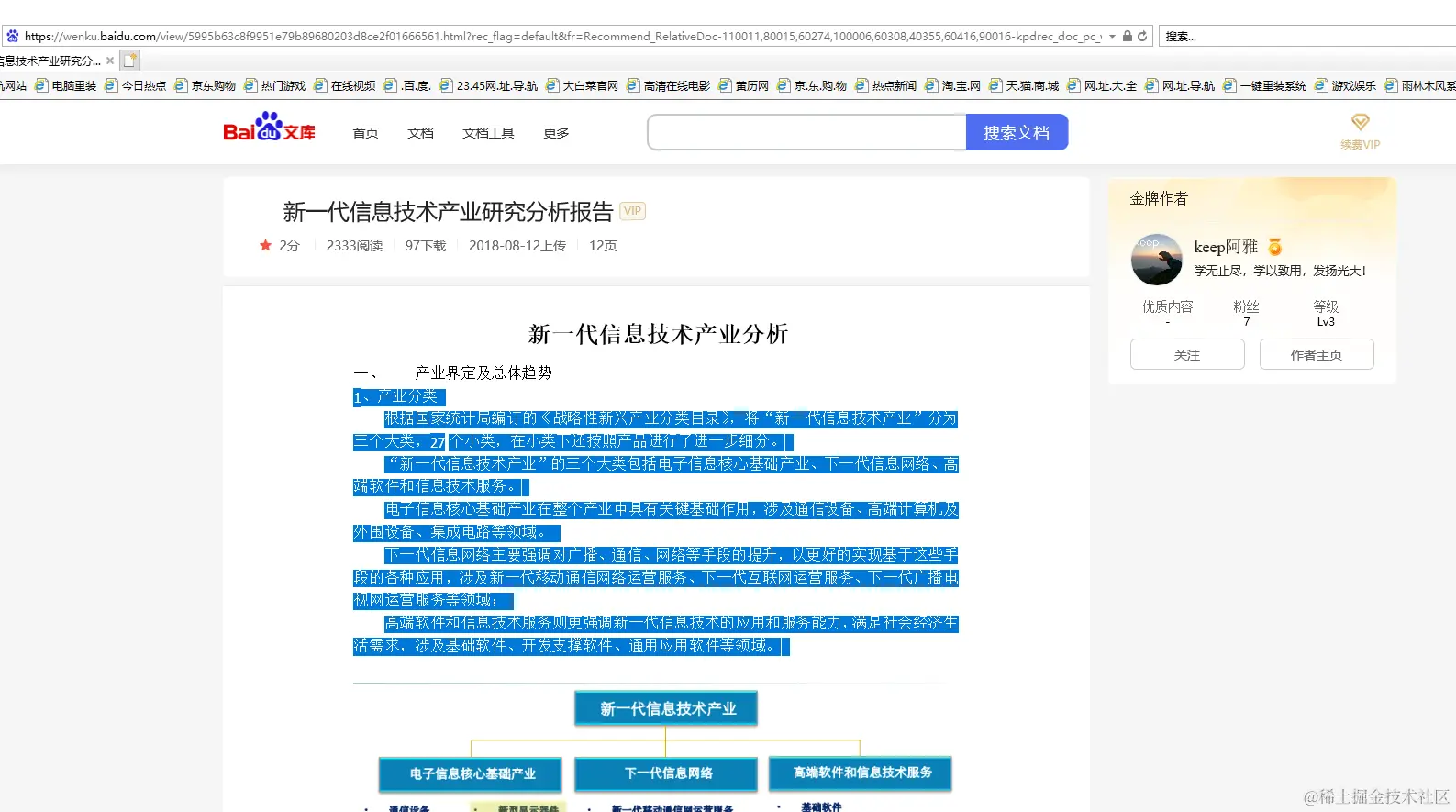Click the upload date 2018-08-12上传
This screenshot has height=812, width=1456.
[517, 246]
